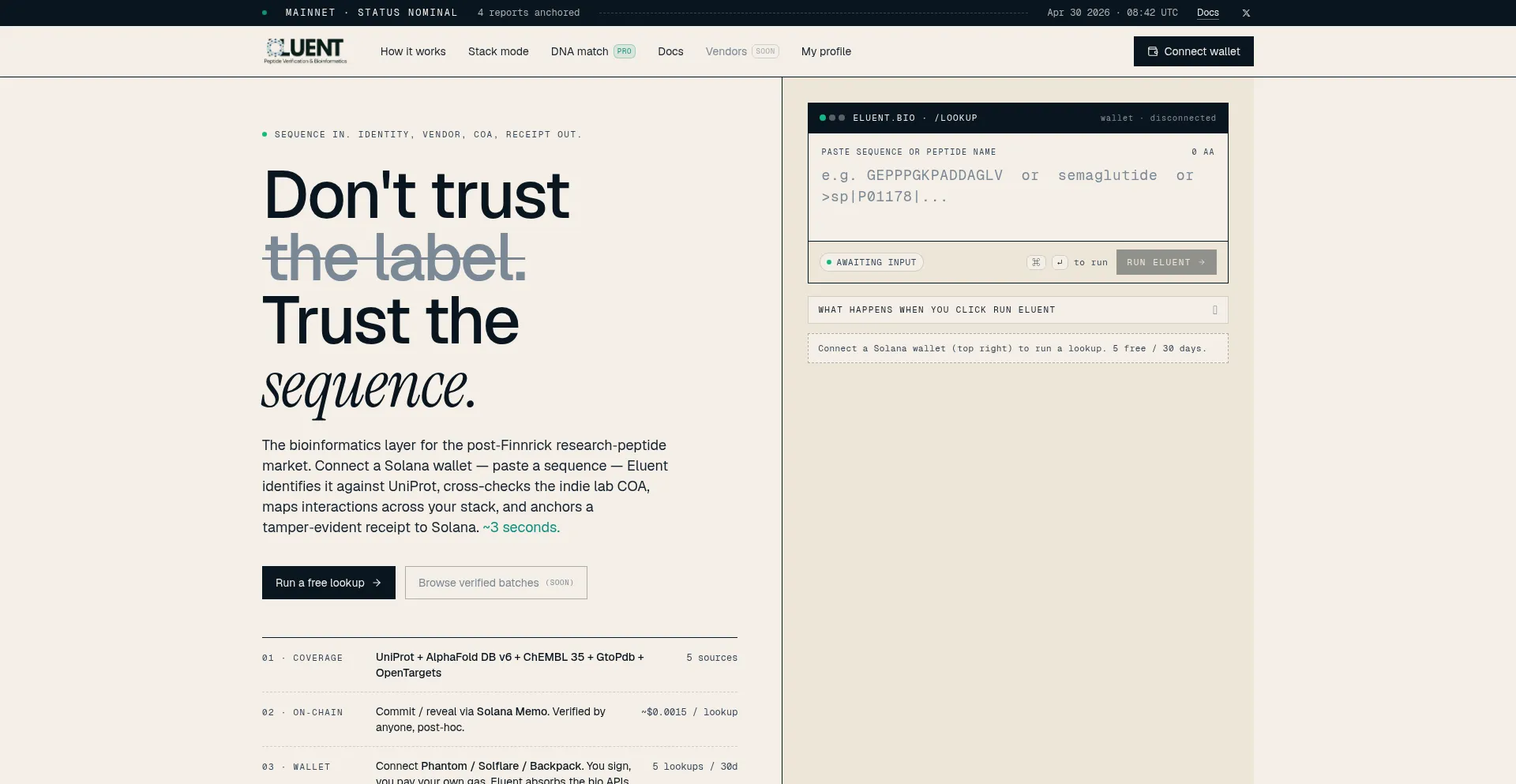The width and height of the screenshot is (1516, 784).
Task: Expand What happens when you click Run Eluent
Action: tap(1018, 309)
